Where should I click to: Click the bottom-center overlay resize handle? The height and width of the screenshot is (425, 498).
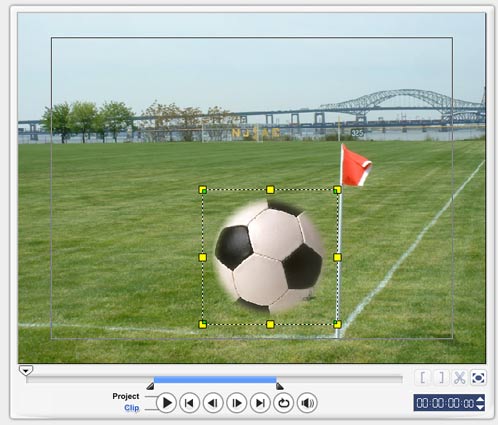(270, 324)
